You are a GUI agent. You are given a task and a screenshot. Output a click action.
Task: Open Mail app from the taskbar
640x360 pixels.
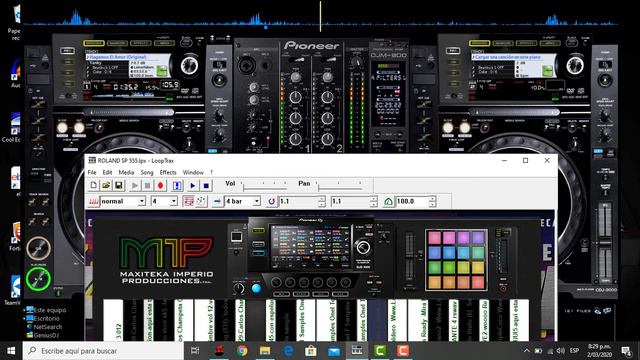(334, 351)
